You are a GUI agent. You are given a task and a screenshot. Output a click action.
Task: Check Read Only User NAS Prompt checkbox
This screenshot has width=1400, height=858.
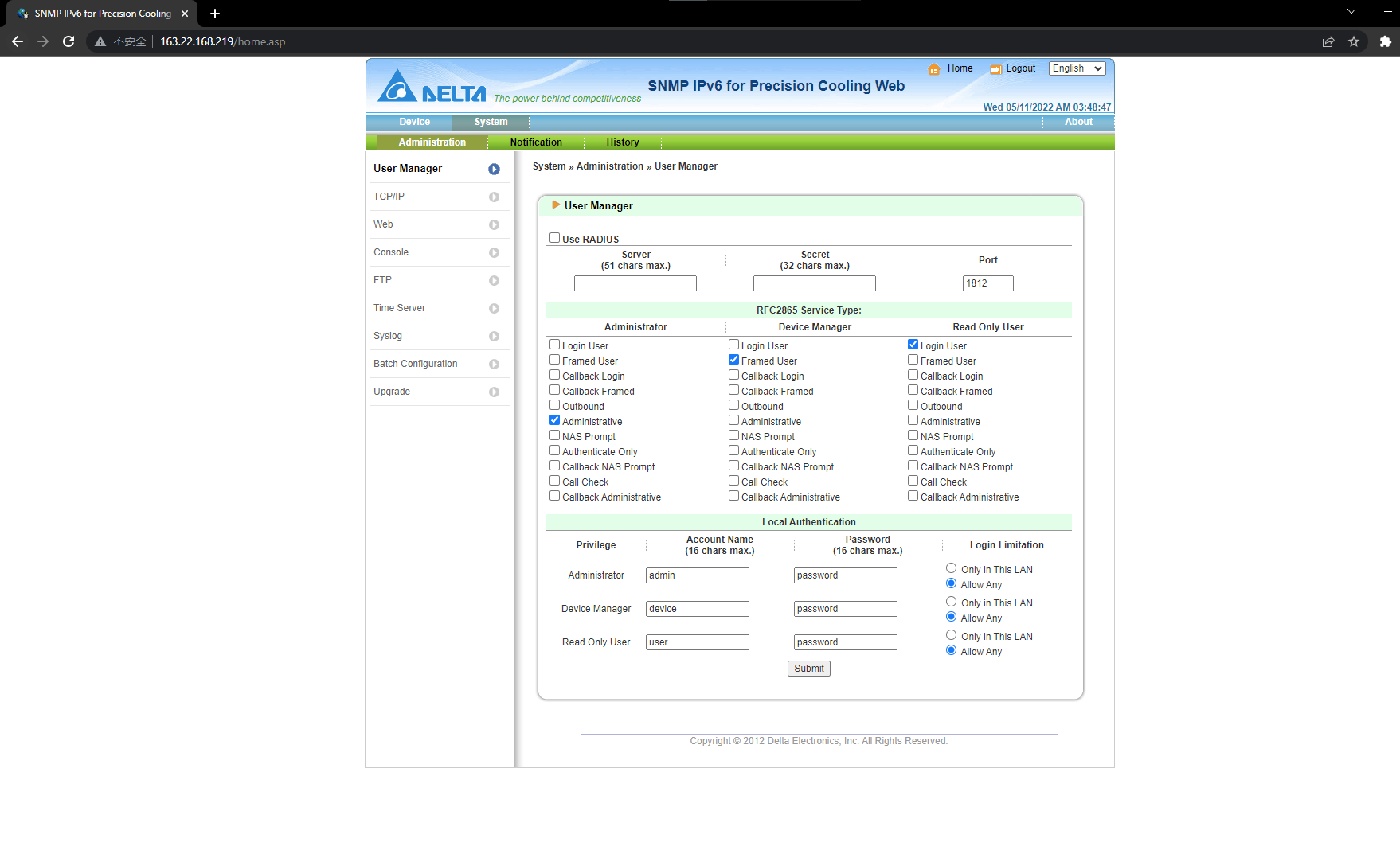(x=913, y=435)
